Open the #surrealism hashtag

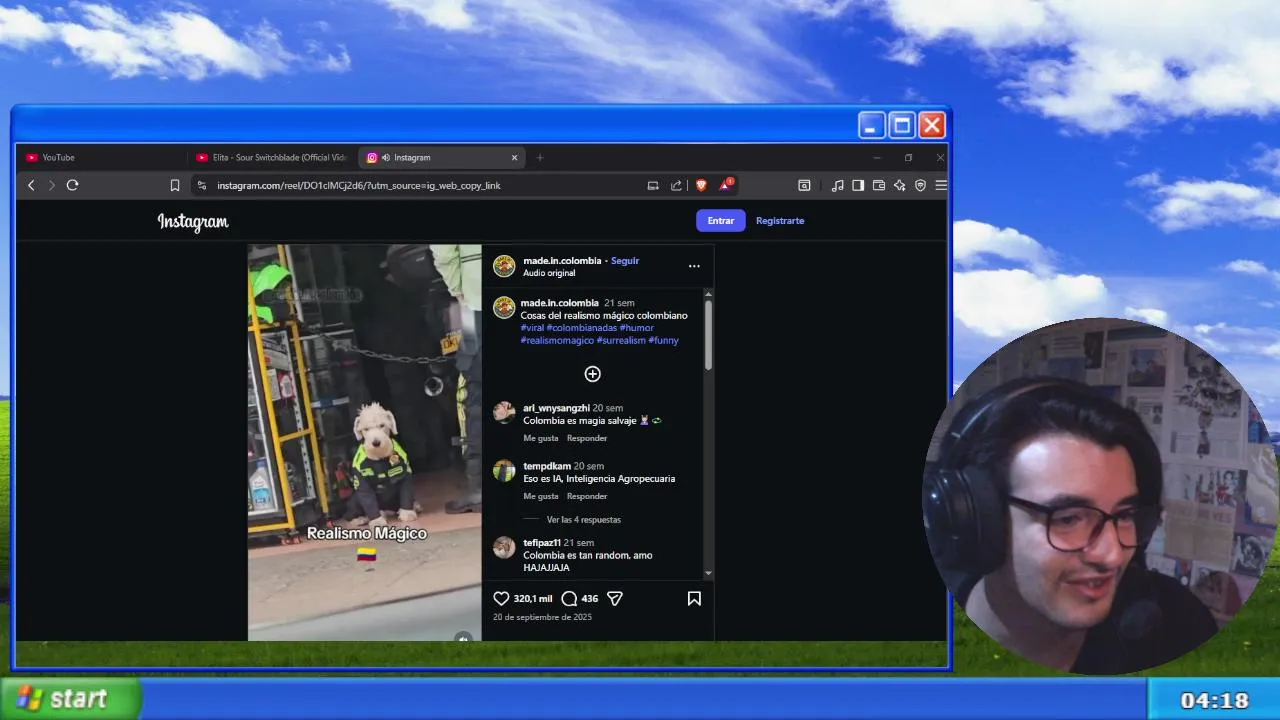[x=621, y=341]
